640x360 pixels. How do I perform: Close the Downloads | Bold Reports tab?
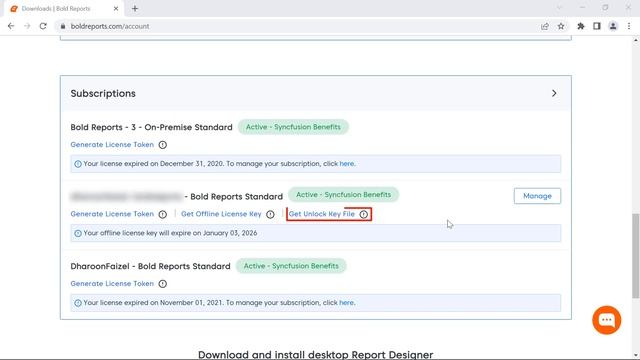[x=116, y=9]
